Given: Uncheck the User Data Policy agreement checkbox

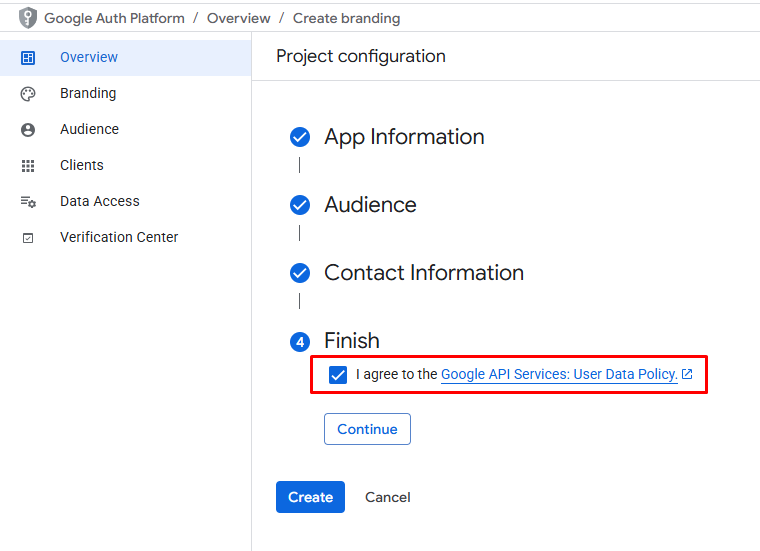Looking at the screenshot, I should tap(338, 375).
